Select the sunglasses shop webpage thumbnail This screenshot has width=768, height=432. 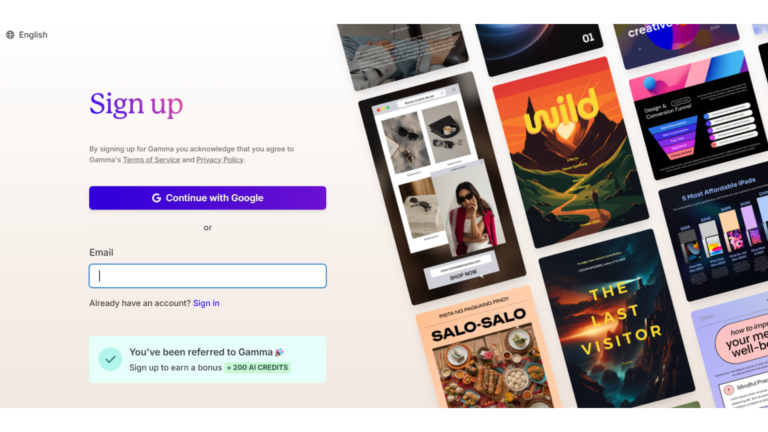(442, 189)
